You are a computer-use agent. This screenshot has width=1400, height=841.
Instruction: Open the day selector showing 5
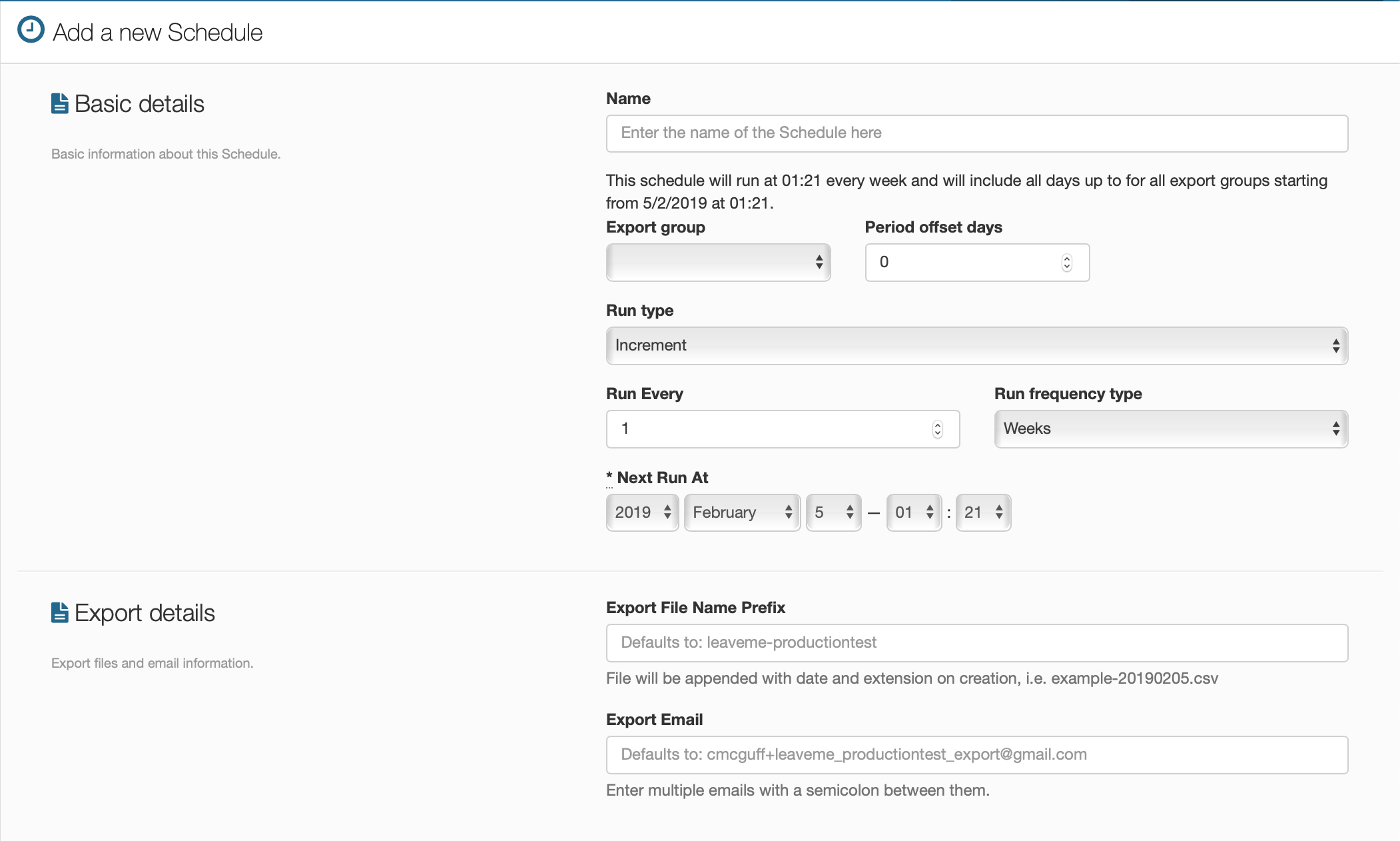(833, 512)
